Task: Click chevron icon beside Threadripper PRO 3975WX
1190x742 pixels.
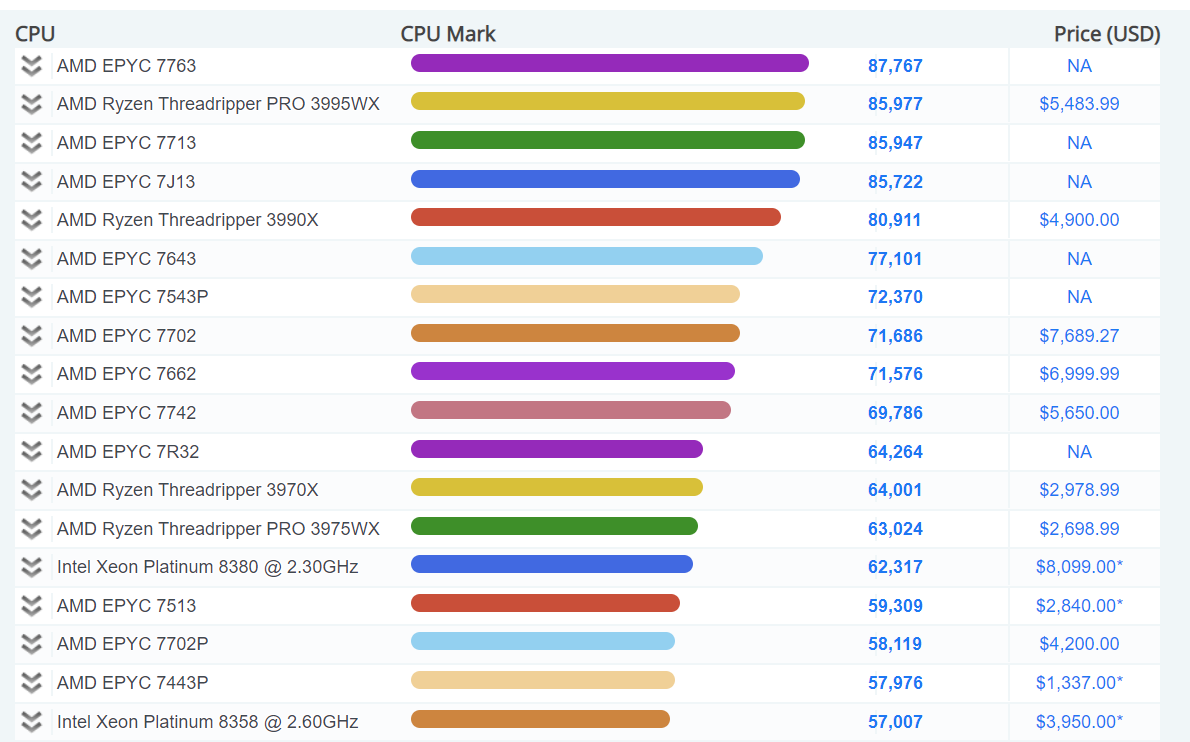Action: [32, 529]
